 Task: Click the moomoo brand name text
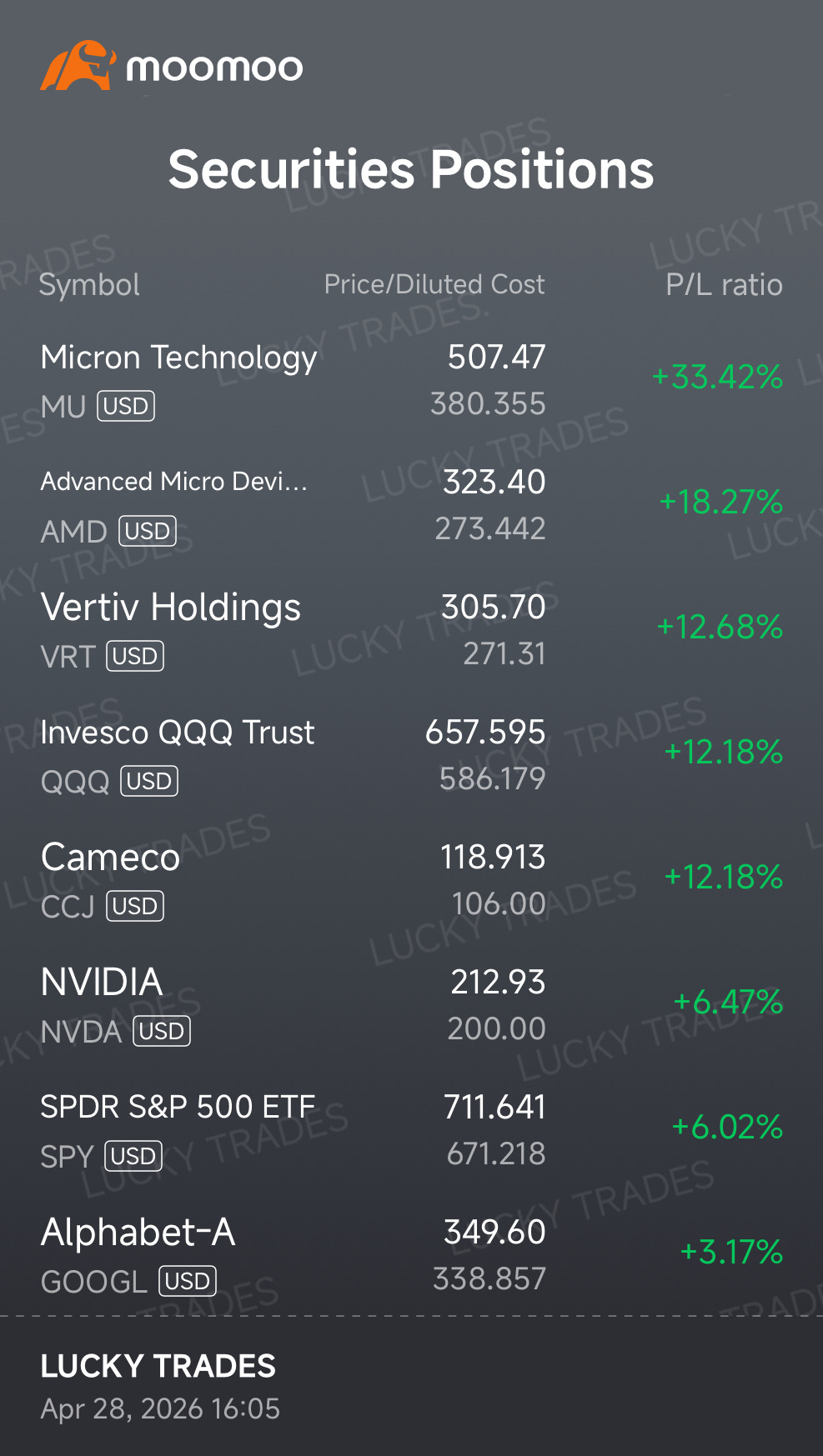[x=214, y=68]
